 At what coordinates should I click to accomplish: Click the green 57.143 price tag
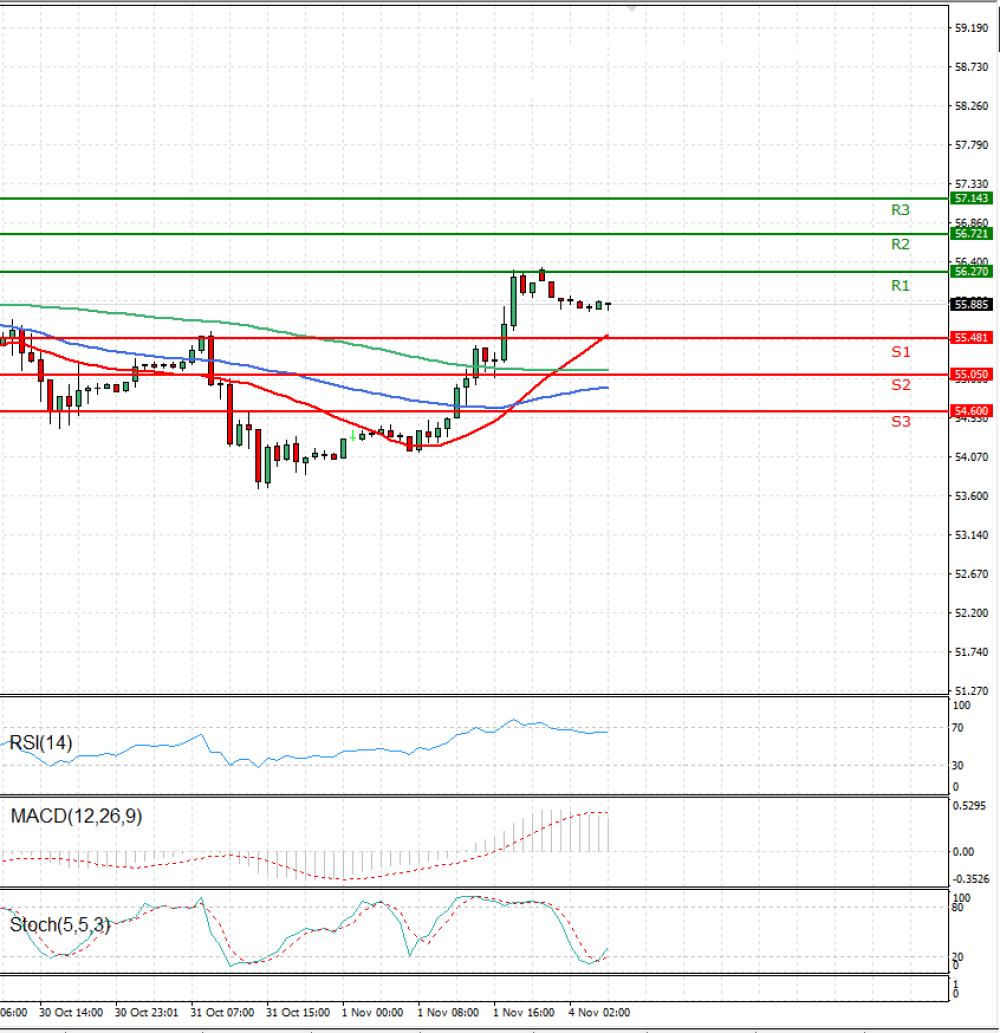pos(971,198)
